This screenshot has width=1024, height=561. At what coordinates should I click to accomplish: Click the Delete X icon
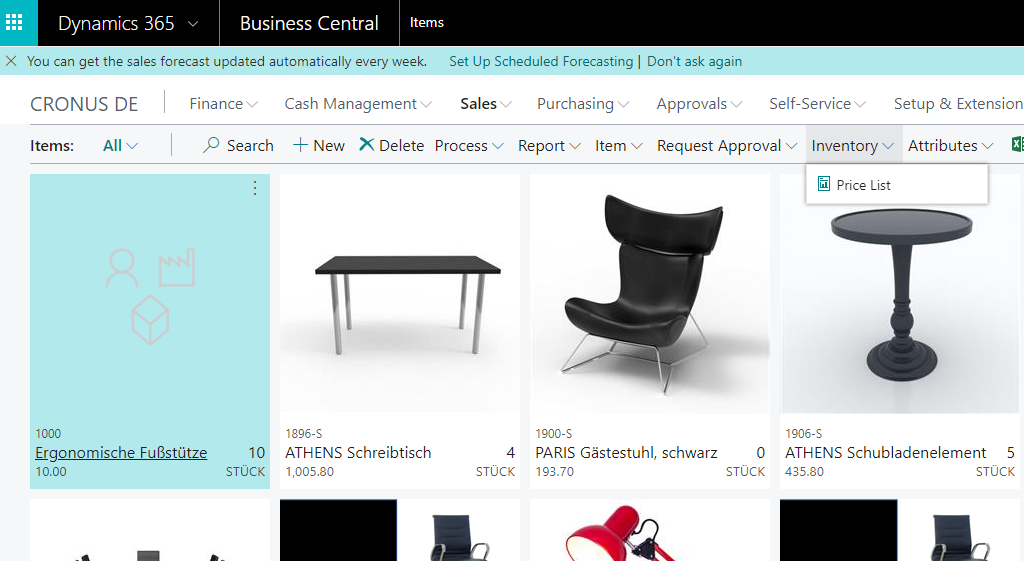pyautogui.click(x=367, y=145)
